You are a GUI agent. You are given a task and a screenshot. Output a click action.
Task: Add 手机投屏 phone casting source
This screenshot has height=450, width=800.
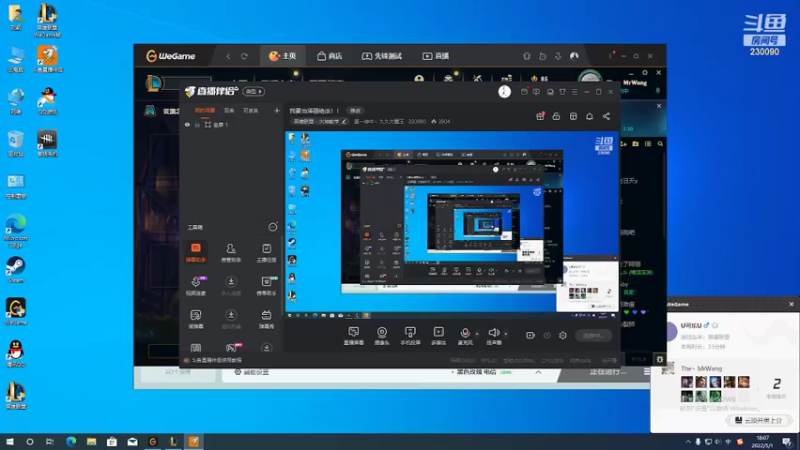point(410,336)
